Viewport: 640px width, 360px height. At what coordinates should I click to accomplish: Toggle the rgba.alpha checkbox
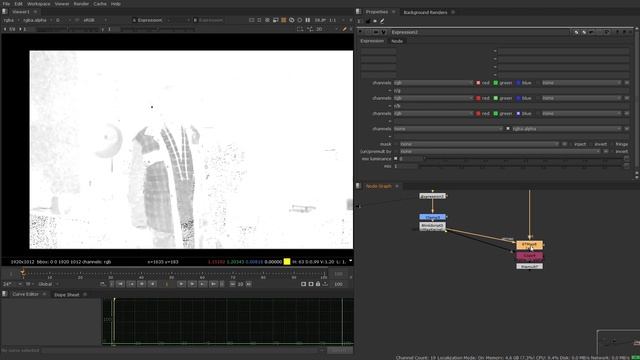click(508, 129)
